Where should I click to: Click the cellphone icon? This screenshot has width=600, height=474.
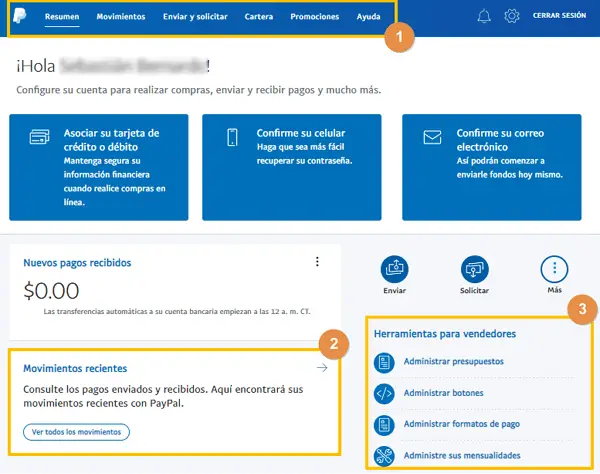point(232,137)
